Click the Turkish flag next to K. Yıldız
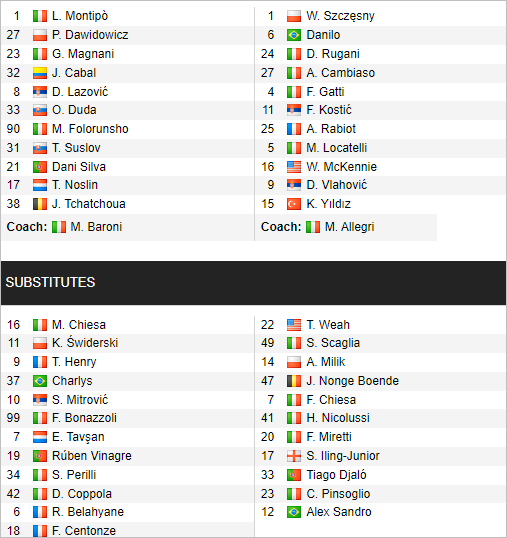Image resolution: width=507 pixels, height=538 pixels. coord(294,204)
